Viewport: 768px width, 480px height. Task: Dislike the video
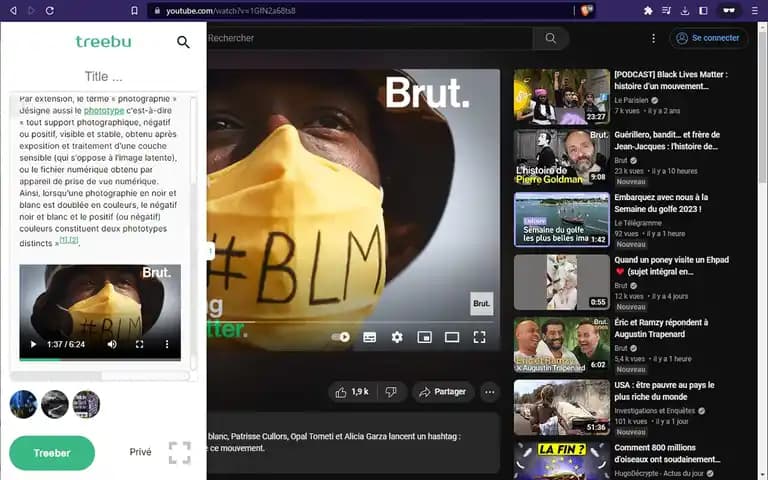(x=391, y=392)
